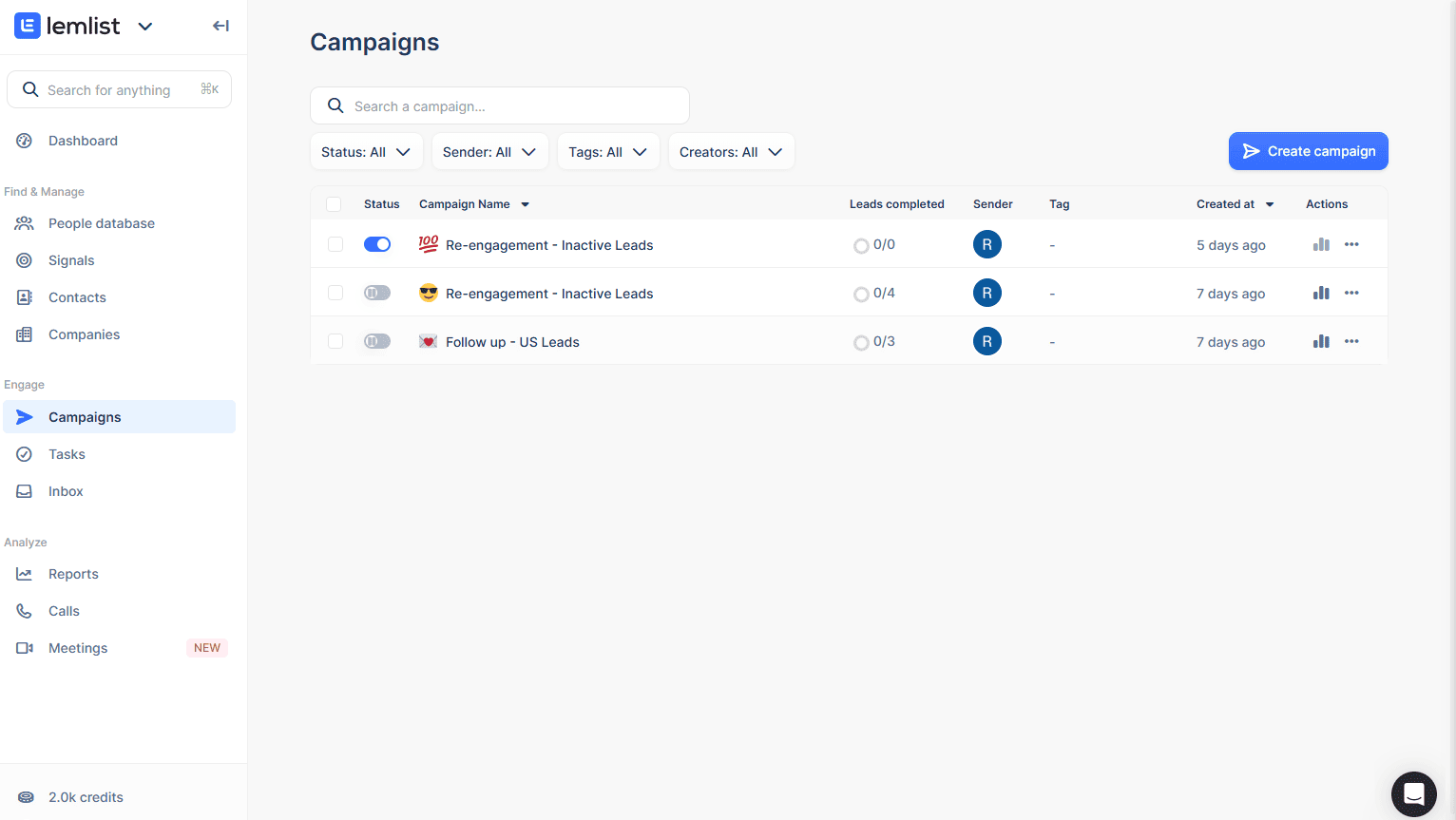Open the Status: All filter dropdown
This screenshot has width=1456, height=820.
coord(366,151)
